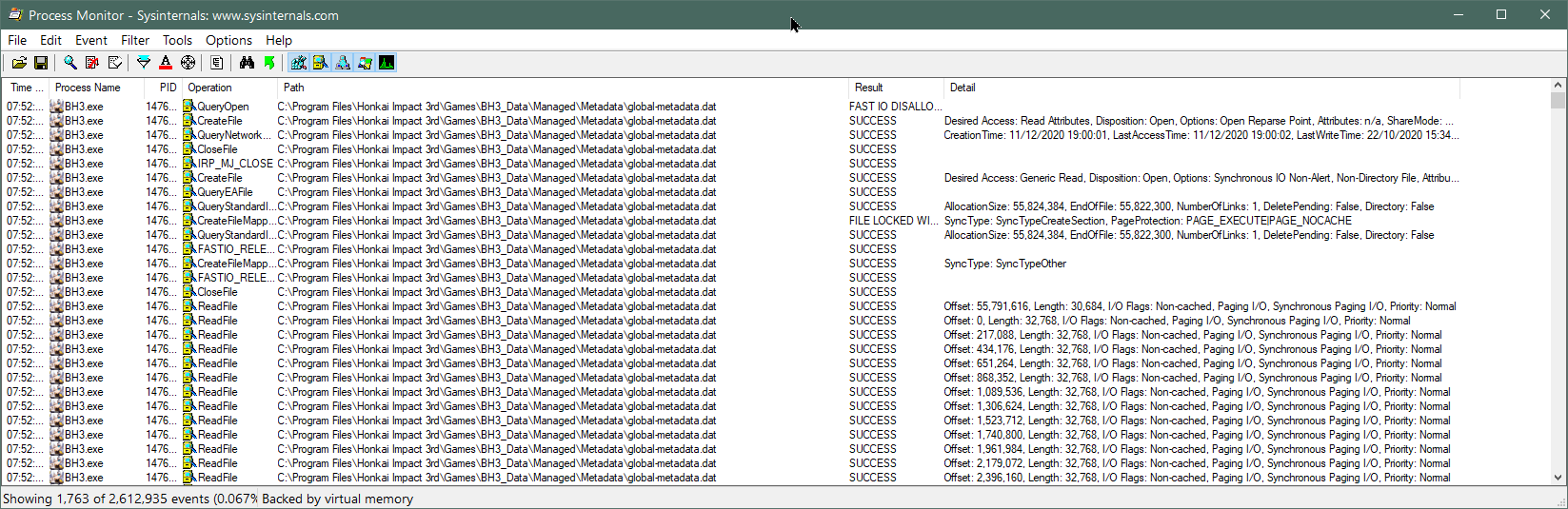Click the Process Monitor title bar icon
Screen dimensions: 1568x509
[15, 15]
